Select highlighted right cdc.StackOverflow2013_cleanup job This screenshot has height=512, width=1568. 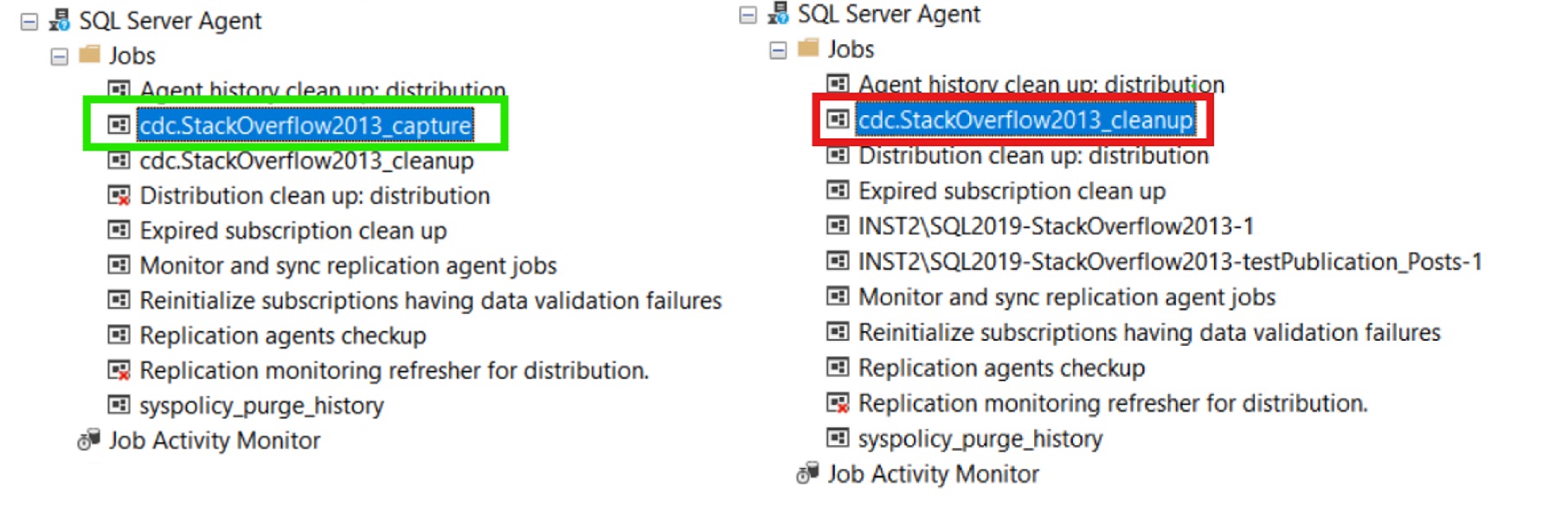tap(1025, 119)
